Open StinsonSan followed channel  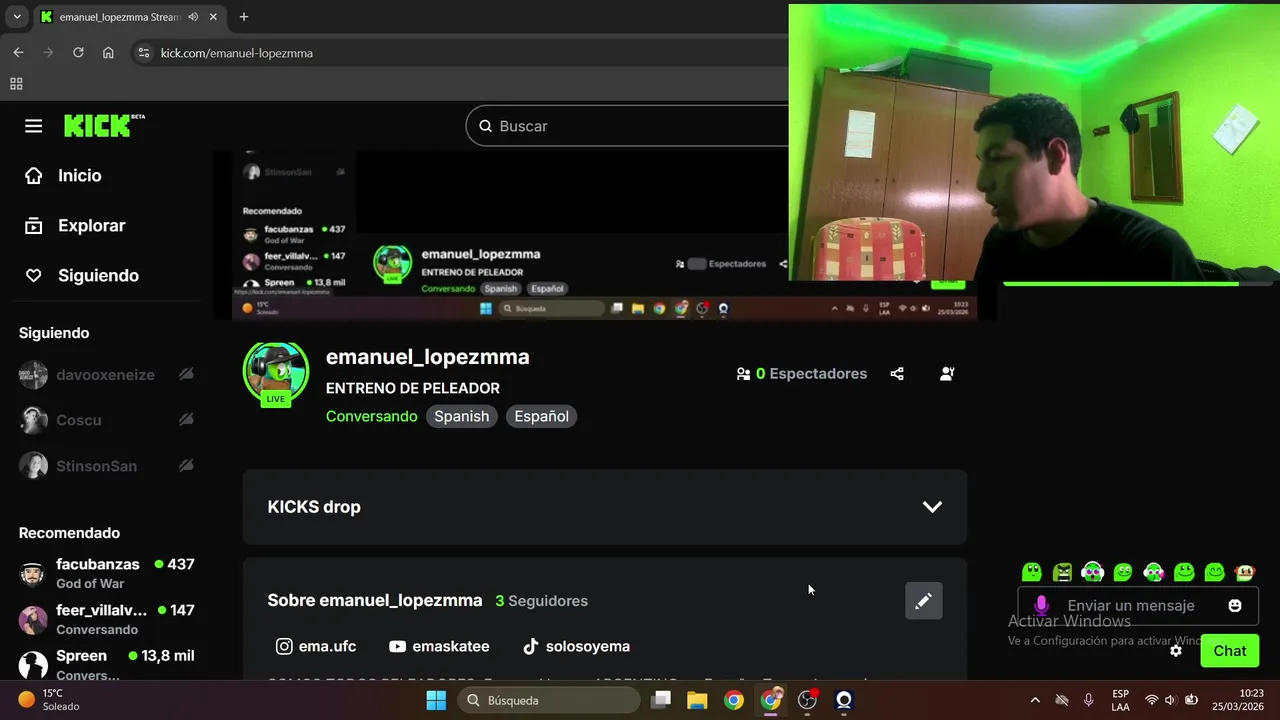pos(107,466)
